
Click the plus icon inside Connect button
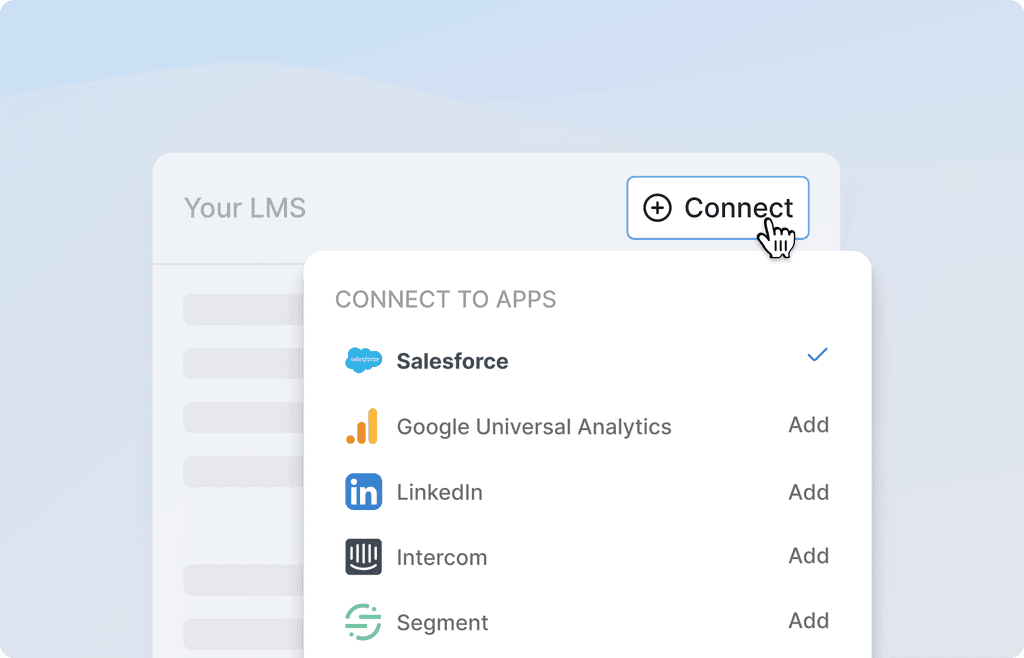pyautogui.click(x=658, y=208)
